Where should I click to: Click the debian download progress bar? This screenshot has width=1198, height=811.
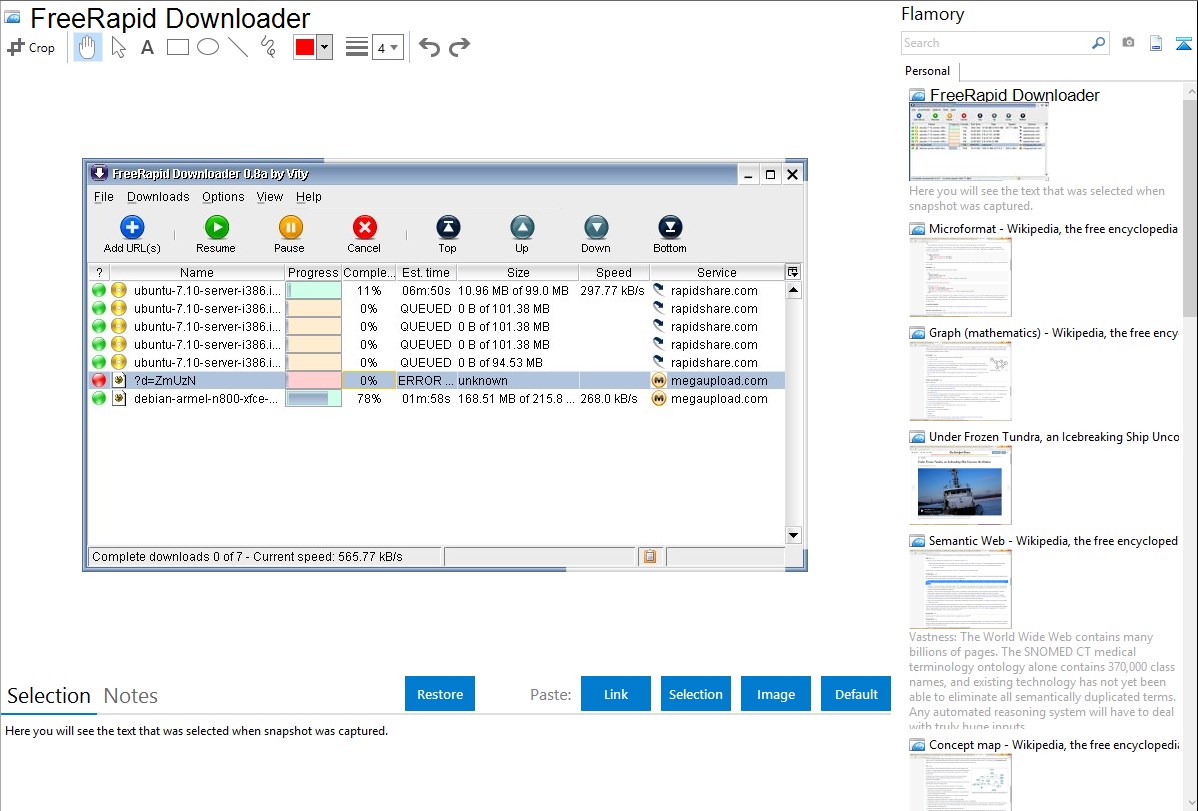313,398
